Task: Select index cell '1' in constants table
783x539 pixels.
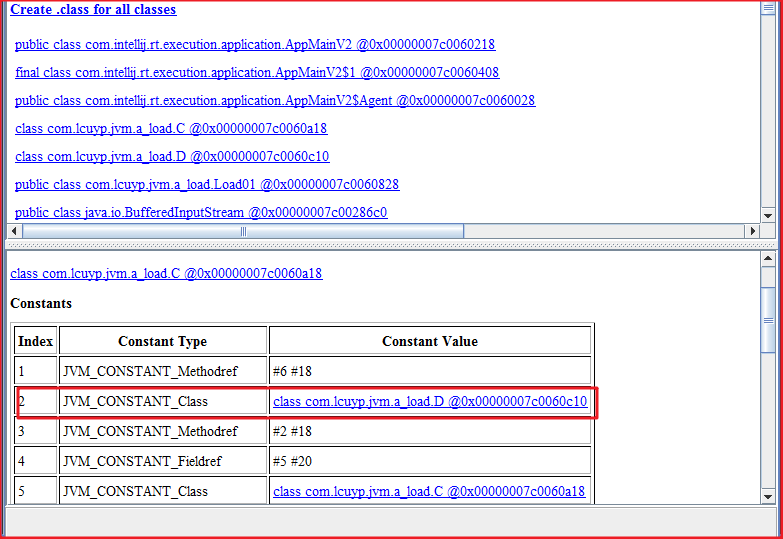Action: click(x=35, y=371)
